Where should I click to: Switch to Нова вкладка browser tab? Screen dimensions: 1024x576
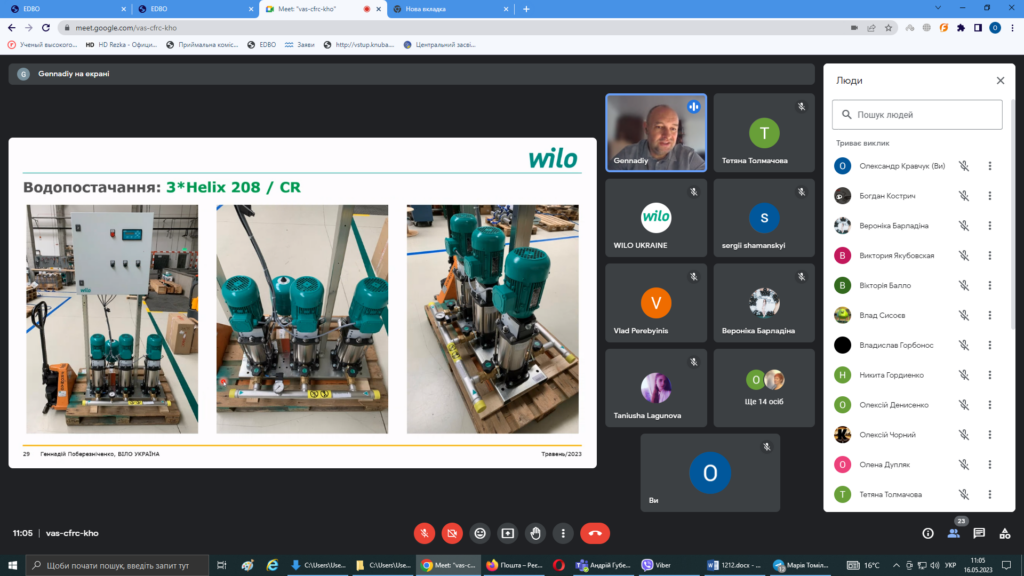coord(451,9)
